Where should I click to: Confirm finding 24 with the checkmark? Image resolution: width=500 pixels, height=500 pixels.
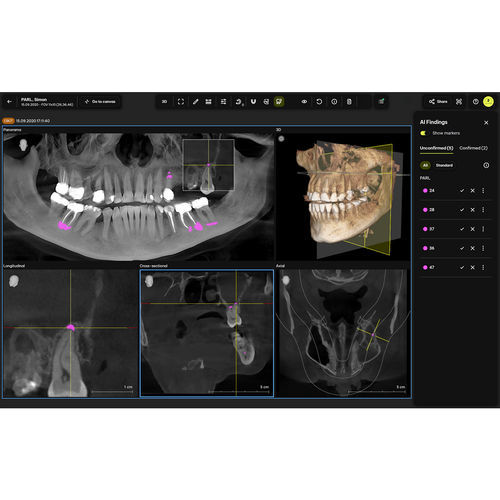(x=462, y=191)
